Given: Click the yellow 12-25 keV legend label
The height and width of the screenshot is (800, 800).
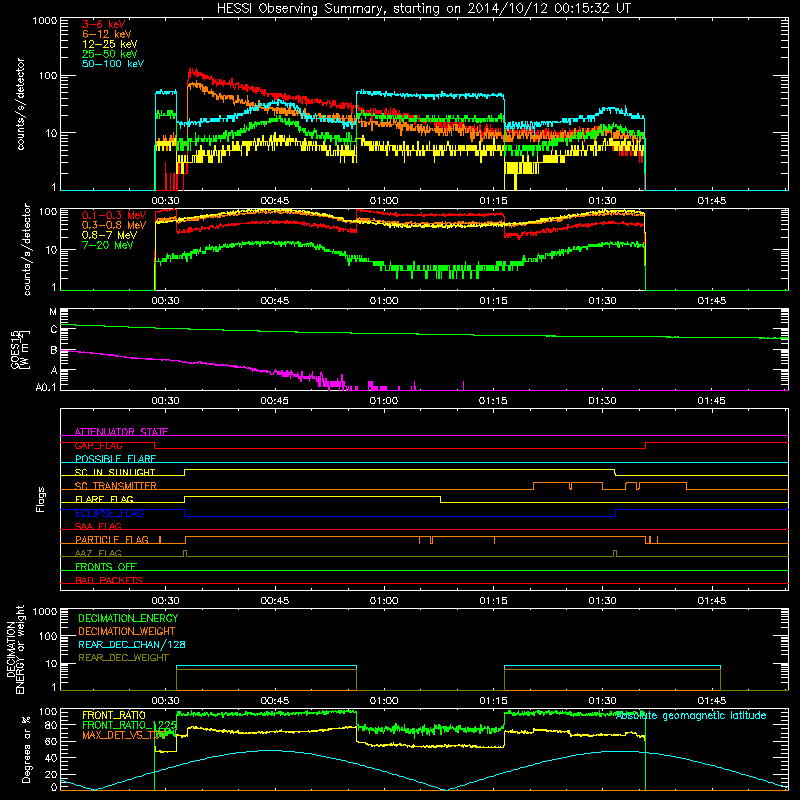Looking at the screenshot, I should 110,44.
